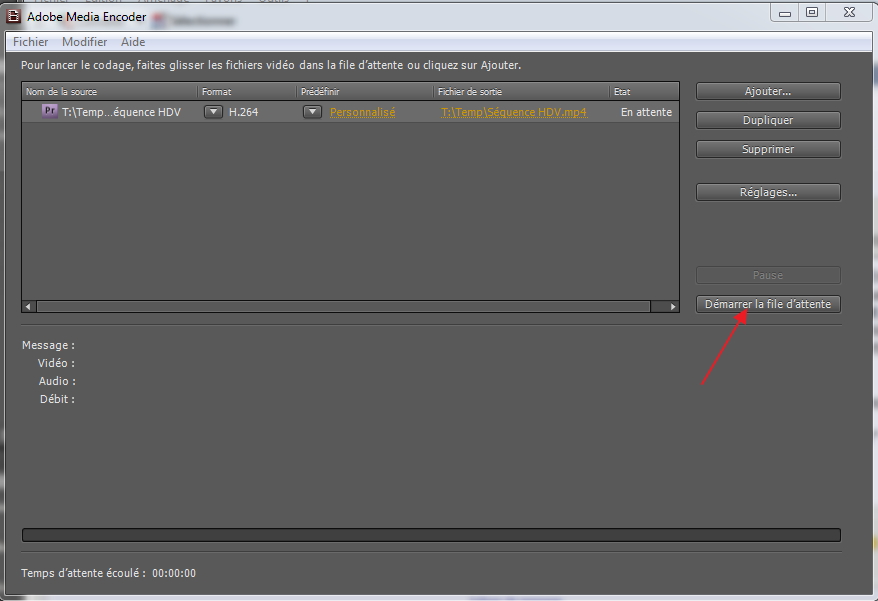
Task: Click the En attente status cell
Action: (646, 112)
